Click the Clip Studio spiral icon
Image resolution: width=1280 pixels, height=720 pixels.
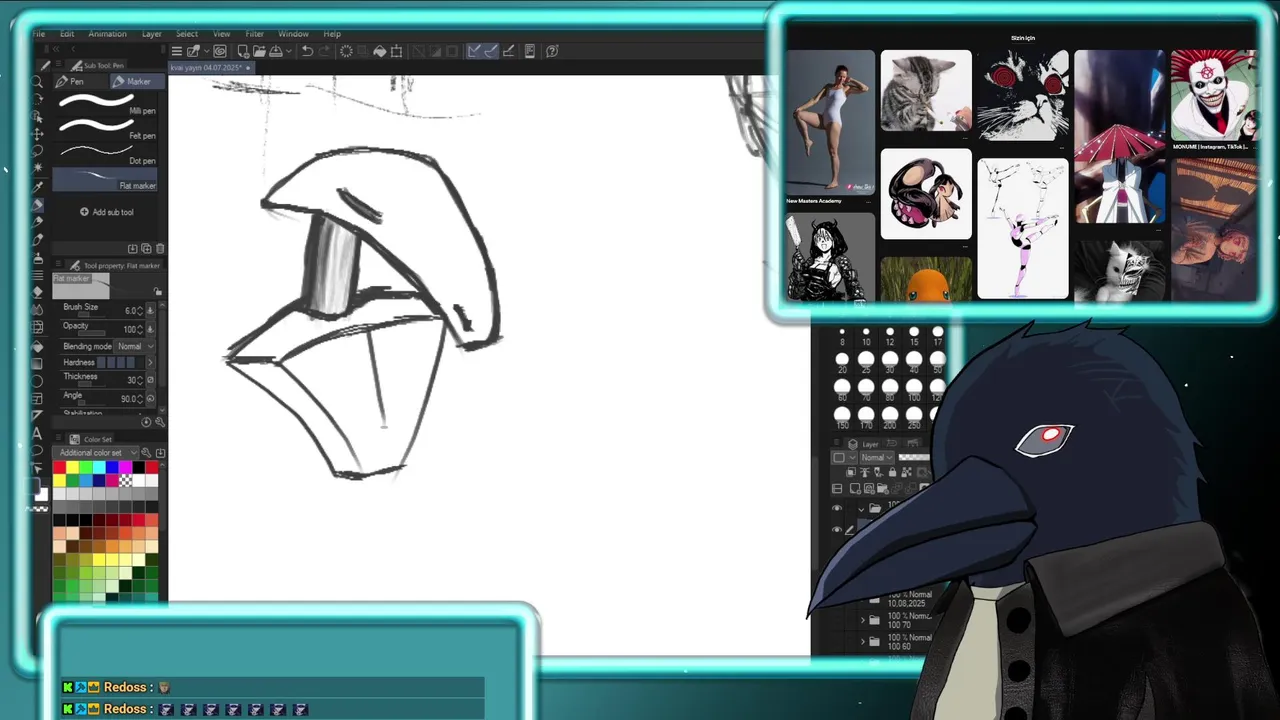(220, 51)
